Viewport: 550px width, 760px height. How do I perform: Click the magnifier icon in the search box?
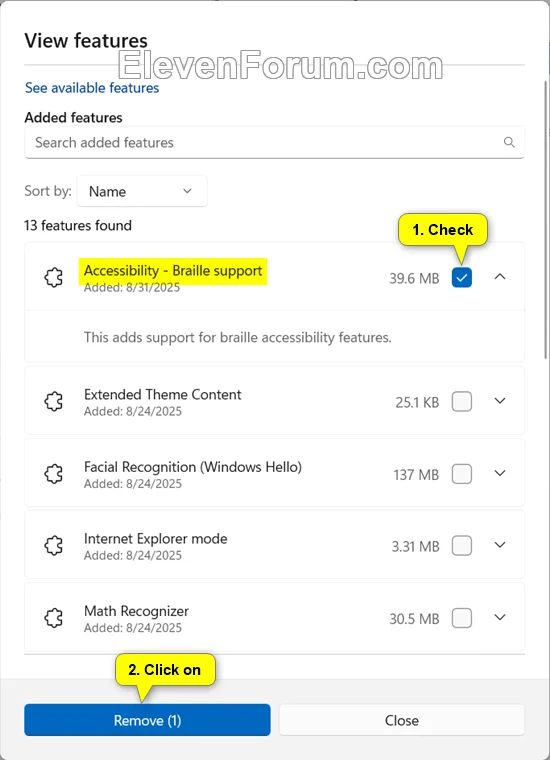509,142
